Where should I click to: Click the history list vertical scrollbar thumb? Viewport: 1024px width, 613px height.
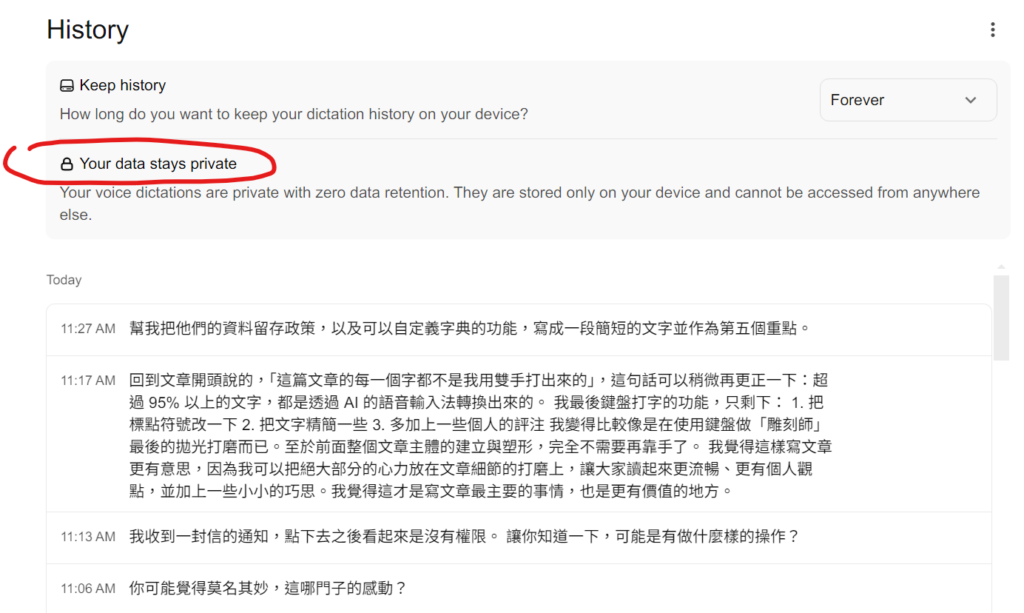pos(1001,318)
